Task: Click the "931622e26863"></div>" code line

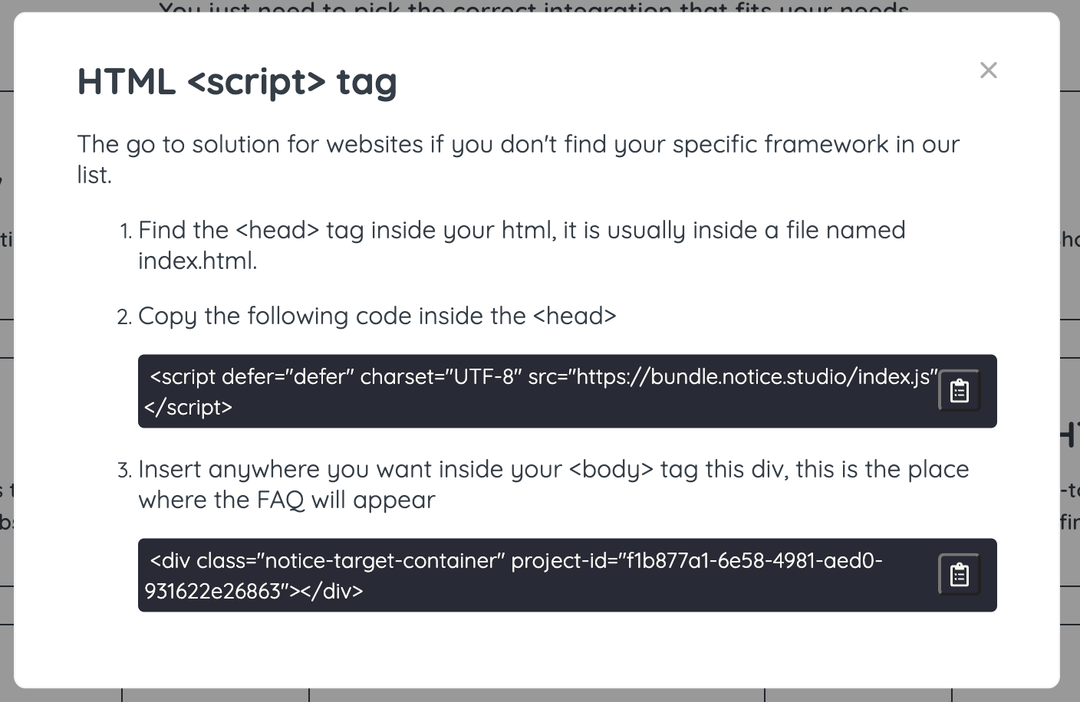Action: point(253,591)
